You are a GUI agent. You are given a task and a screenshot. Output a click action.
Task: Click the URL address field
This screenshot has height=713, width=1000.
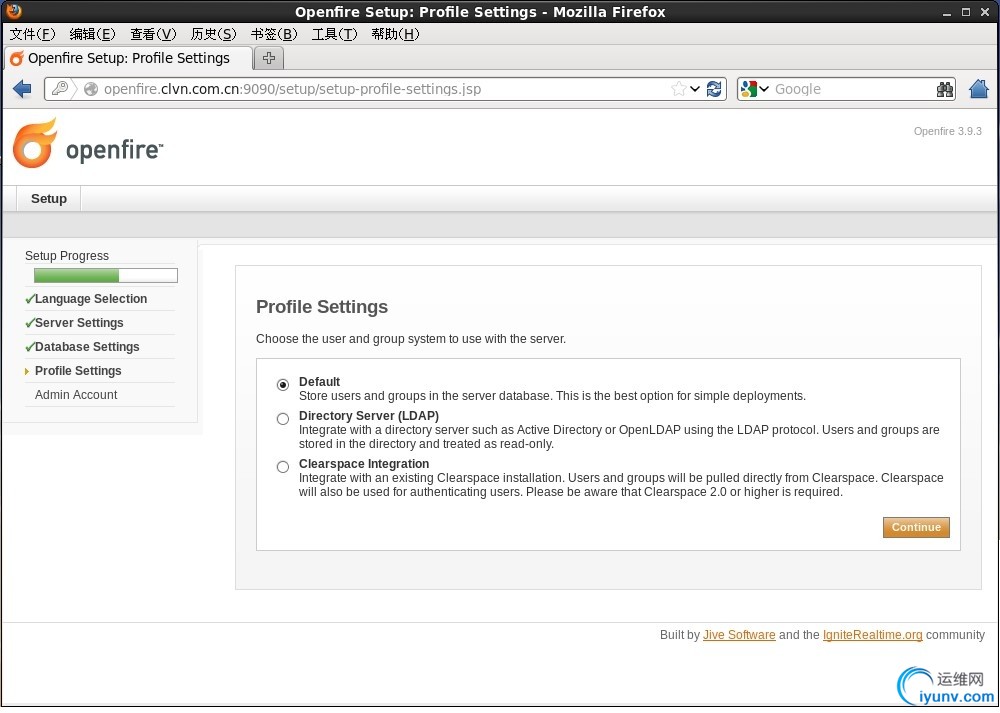[x=383, y=89]
